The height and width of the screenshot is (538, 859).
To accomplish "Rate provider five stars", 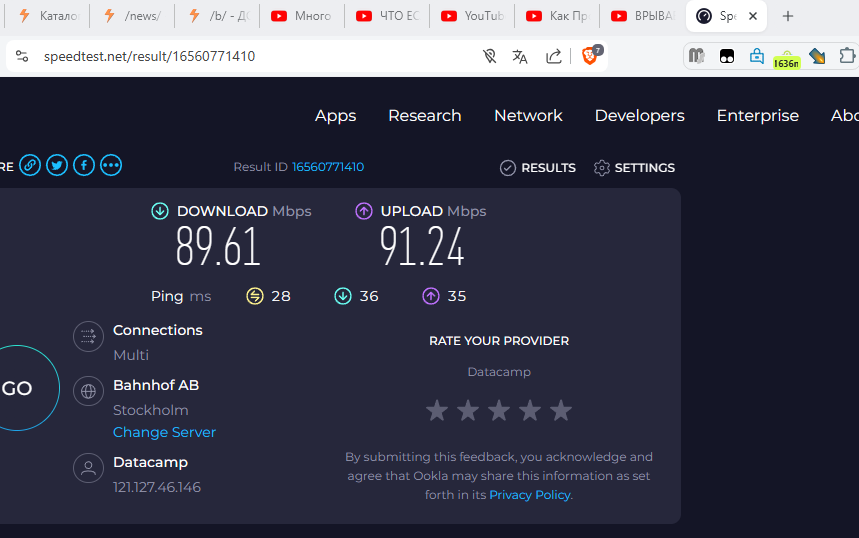I will pos(561,410).
